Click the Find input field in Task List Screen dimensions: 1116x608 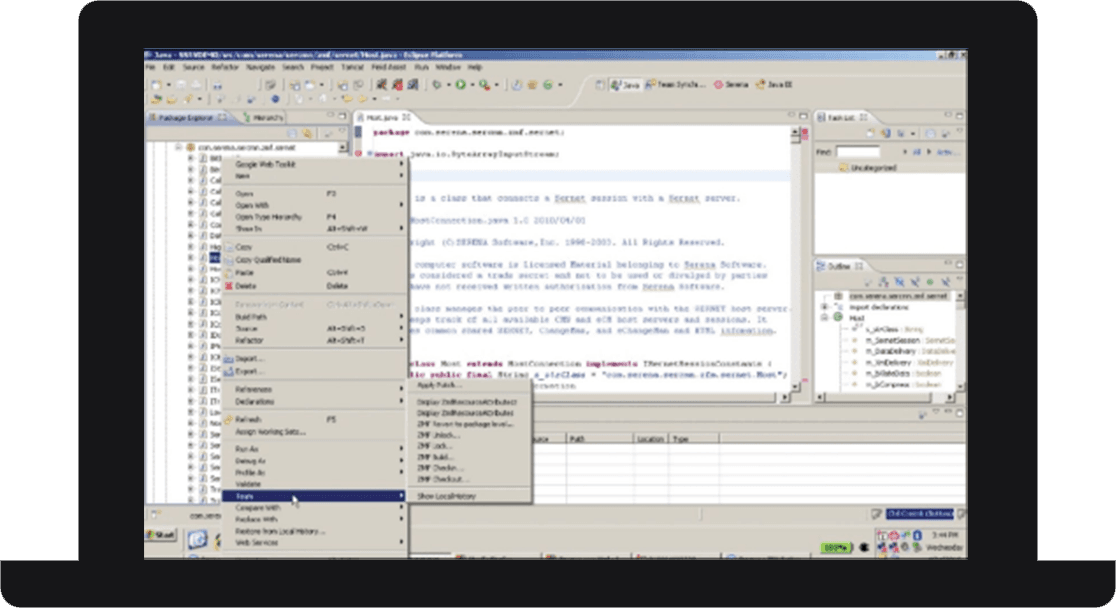click(x=857, y=152)
